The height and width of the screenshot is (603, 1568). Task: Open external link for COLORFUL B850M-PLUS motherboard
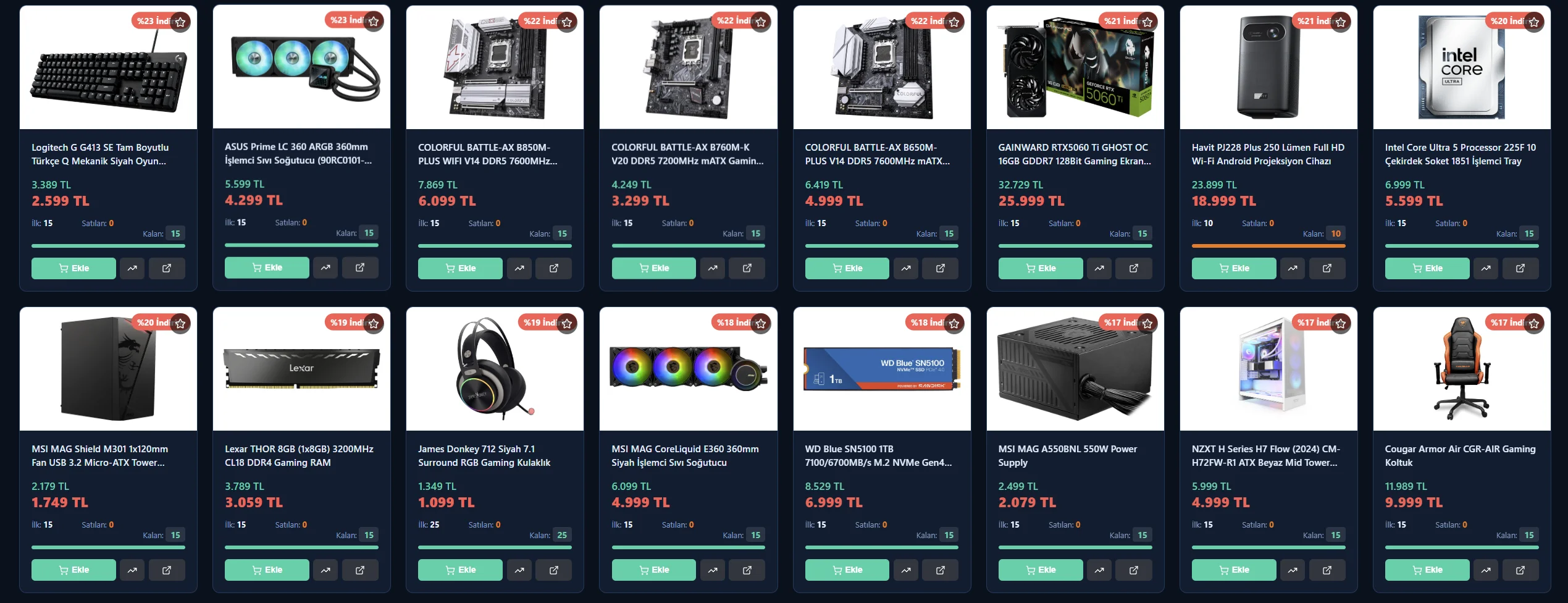click(x=554, y=268)
